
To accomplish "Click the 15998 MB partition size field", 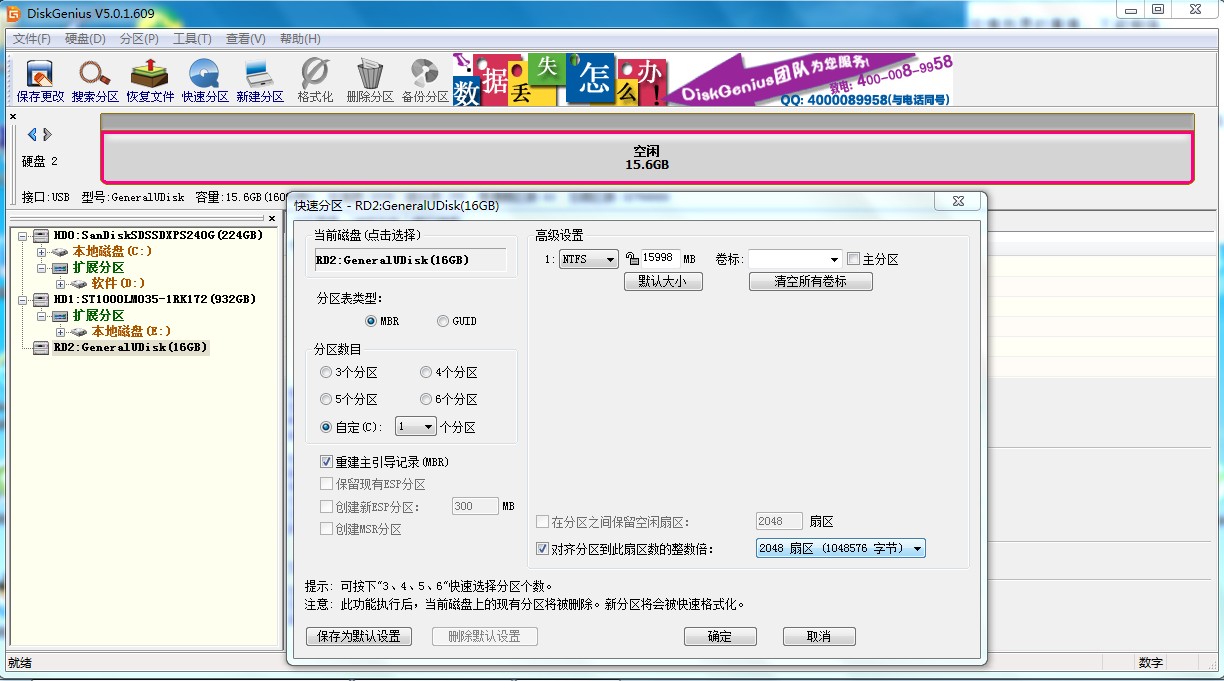I will 661,259.
